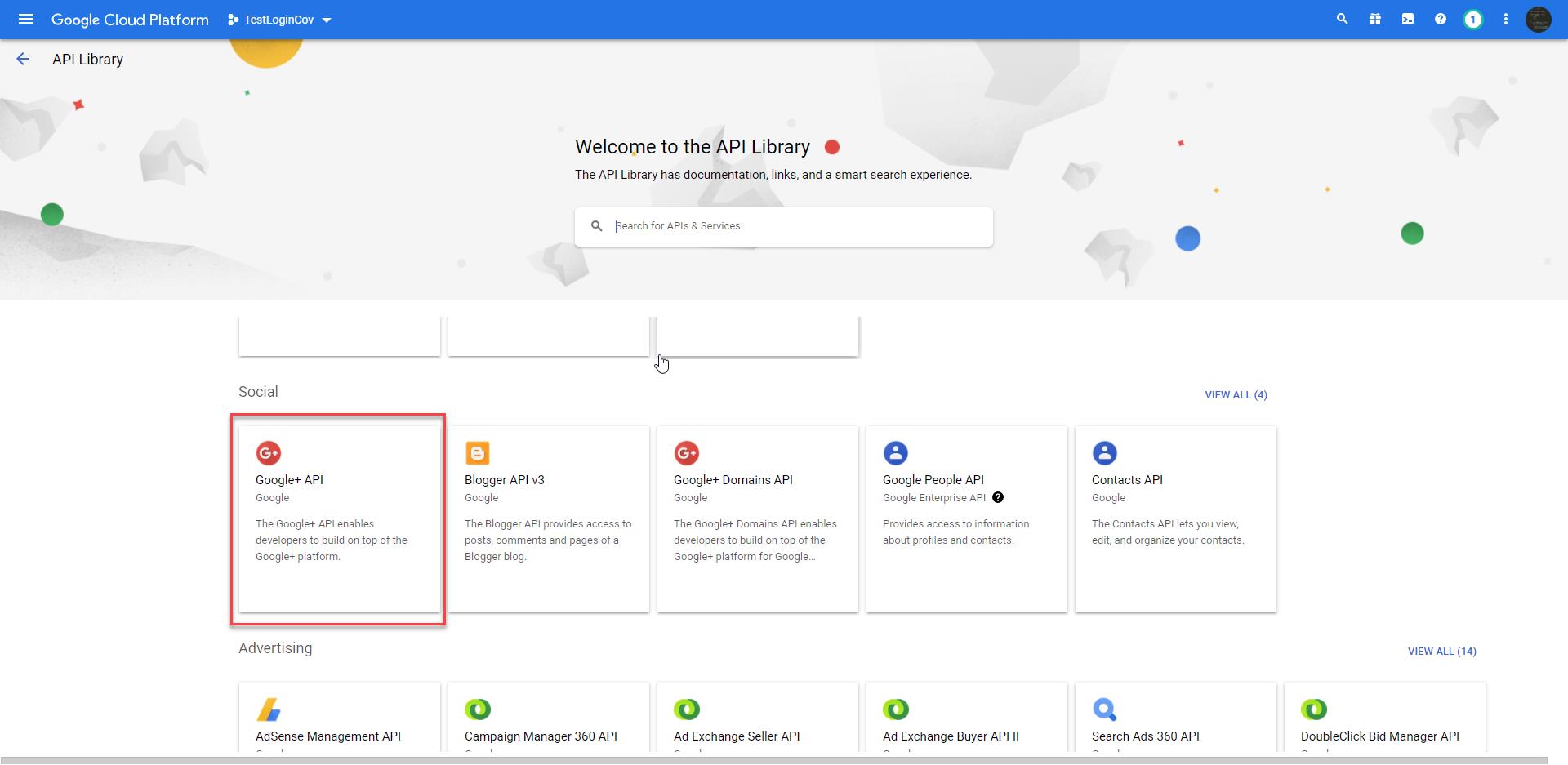This screenshot has height=765, width=1568.
Task: Click the Search Ads 360 magnifier icon
Action: [x=1105, y=709]
